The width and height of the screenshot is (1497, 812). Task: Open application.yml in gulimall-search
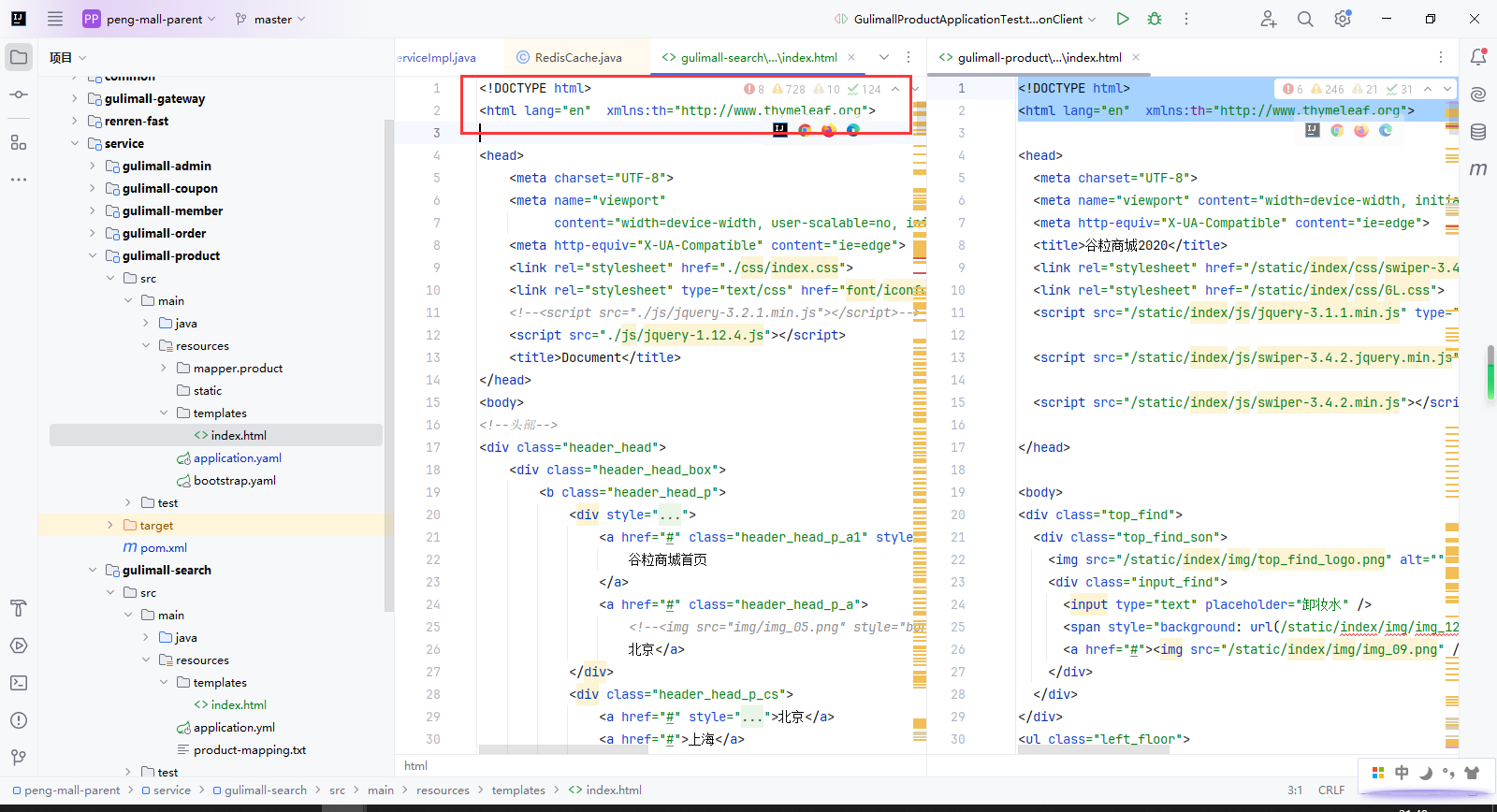[234, 727]
